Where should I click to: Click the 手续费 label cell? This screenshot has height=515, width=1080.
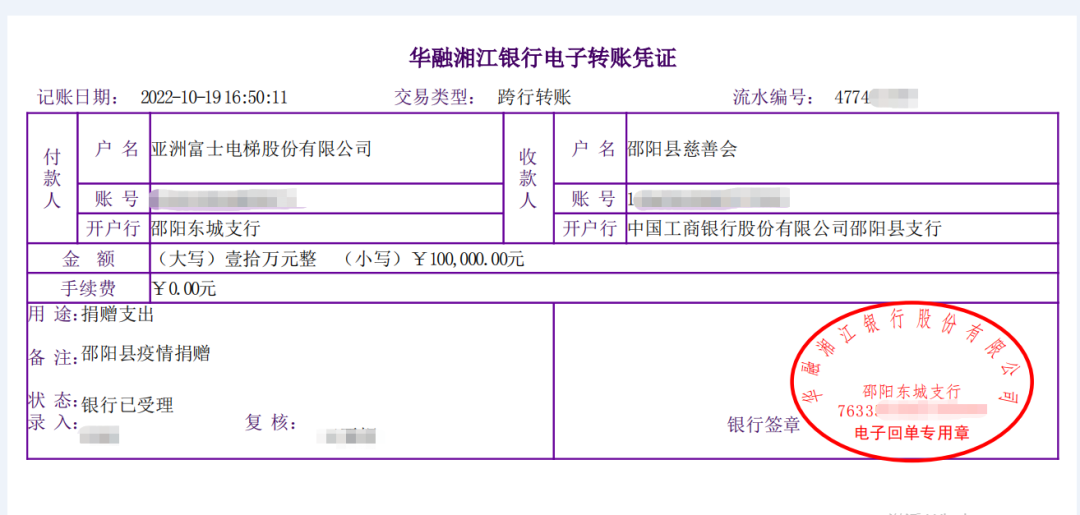(87, 288)
